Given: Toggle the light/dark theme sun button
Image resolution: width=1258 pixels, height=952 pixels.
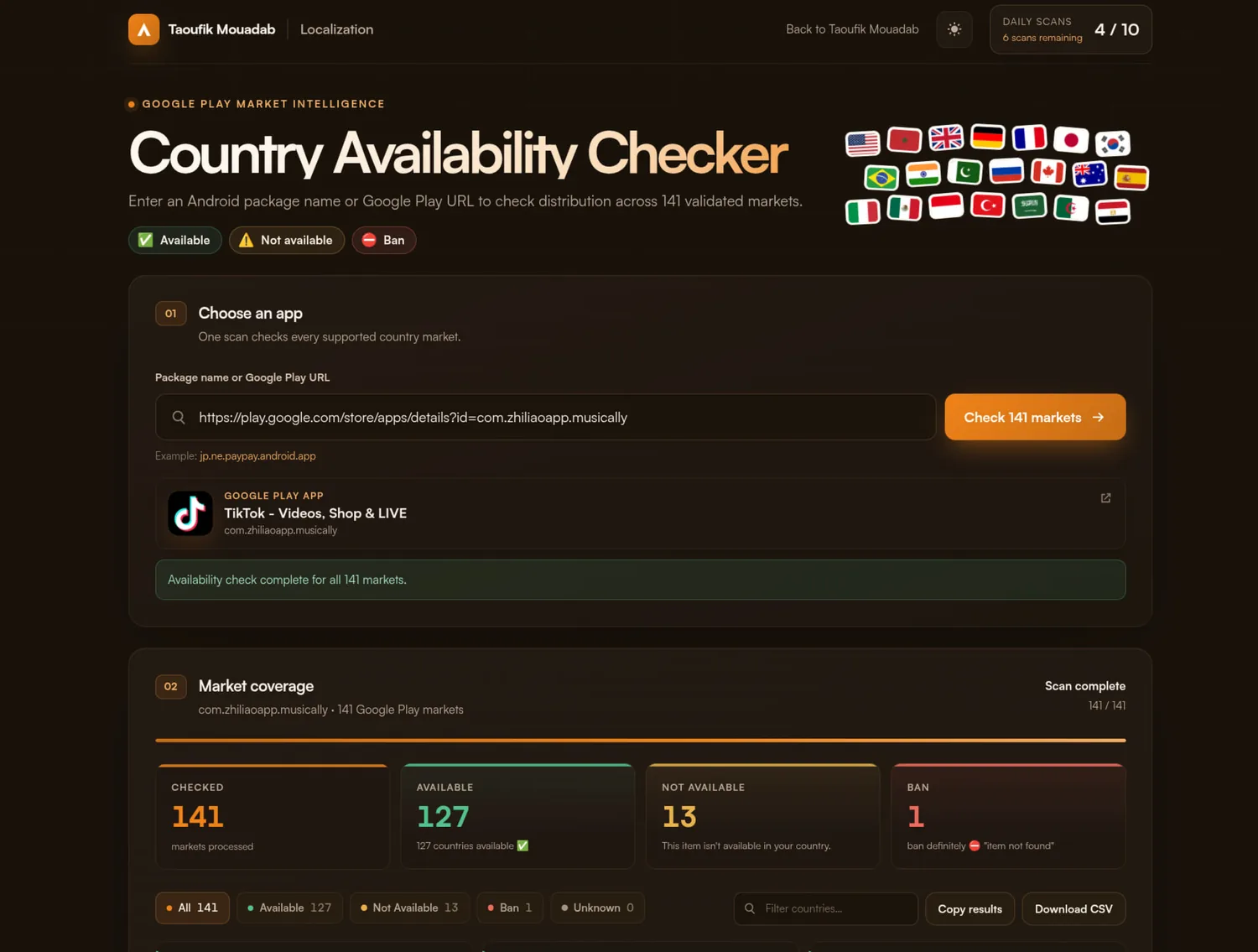Looking at the screenshot, I should [954, 29].
